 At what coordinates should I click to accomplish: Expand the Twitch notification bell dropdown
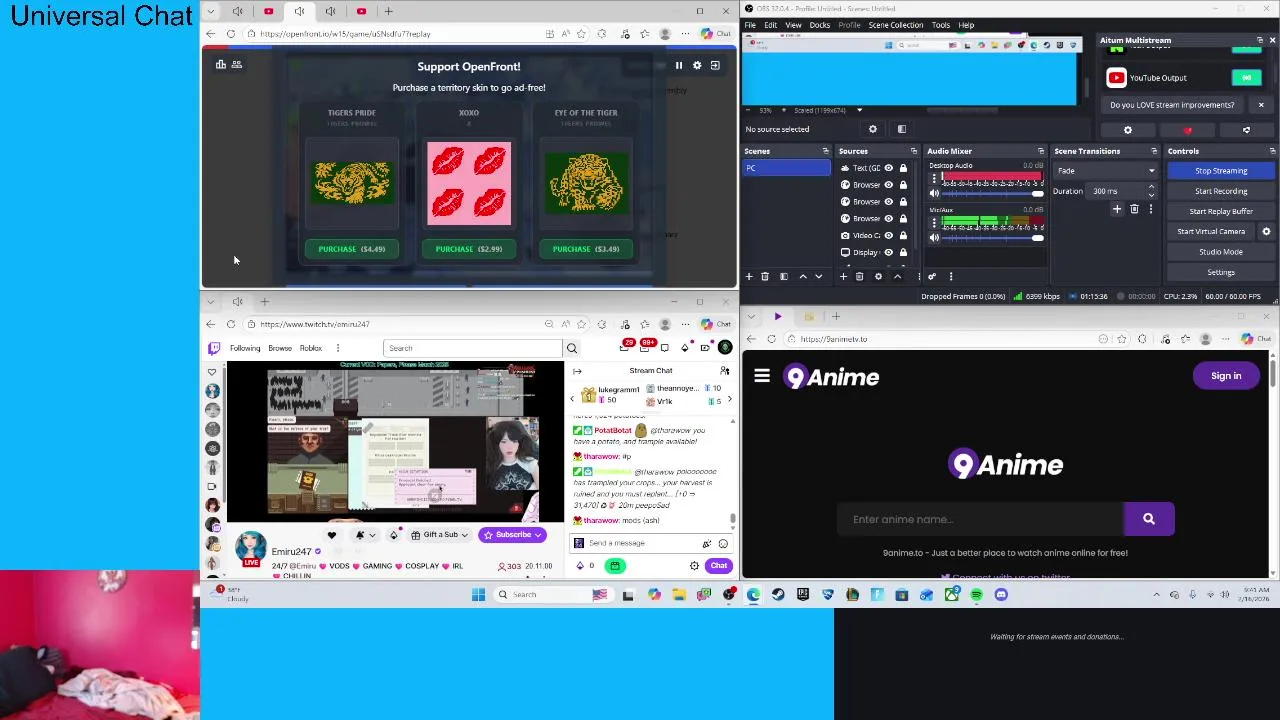pyautogui.click(x=371, y=535)
